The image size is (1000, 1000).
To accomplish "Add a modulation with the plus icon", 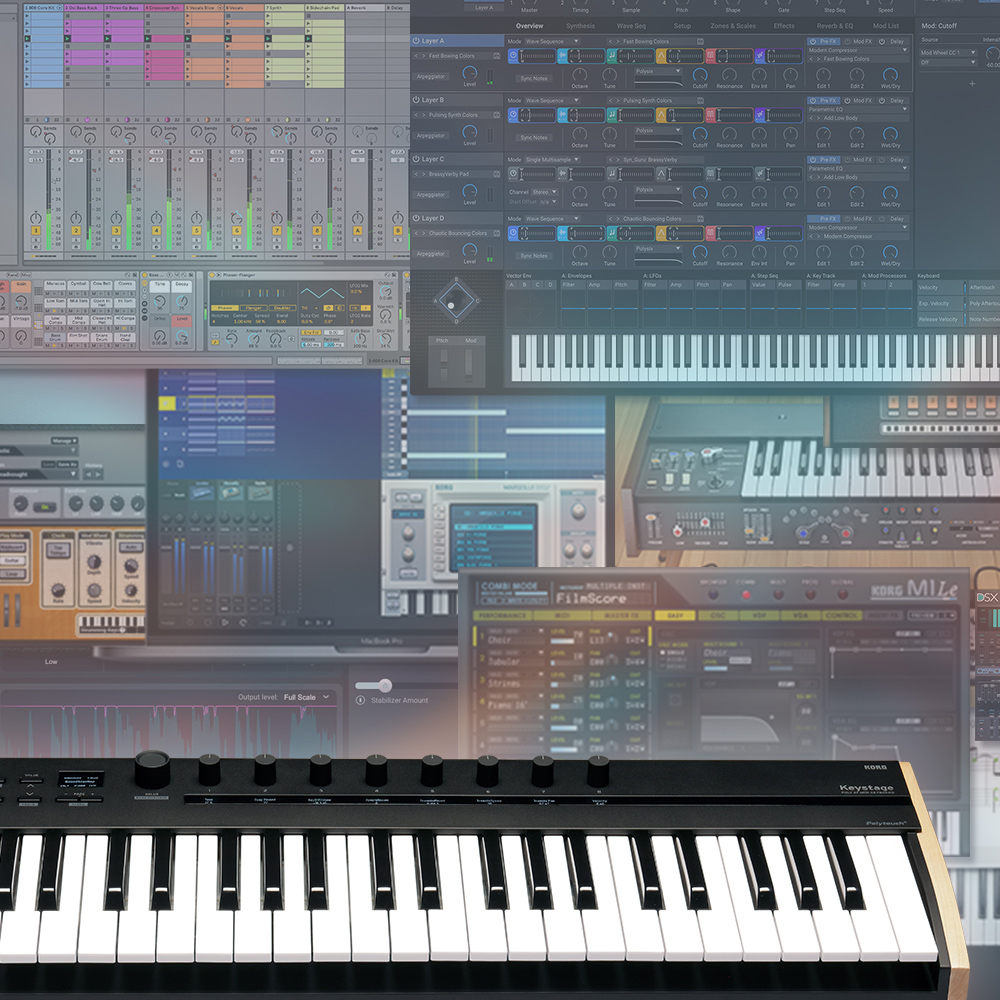I will 972,84.
